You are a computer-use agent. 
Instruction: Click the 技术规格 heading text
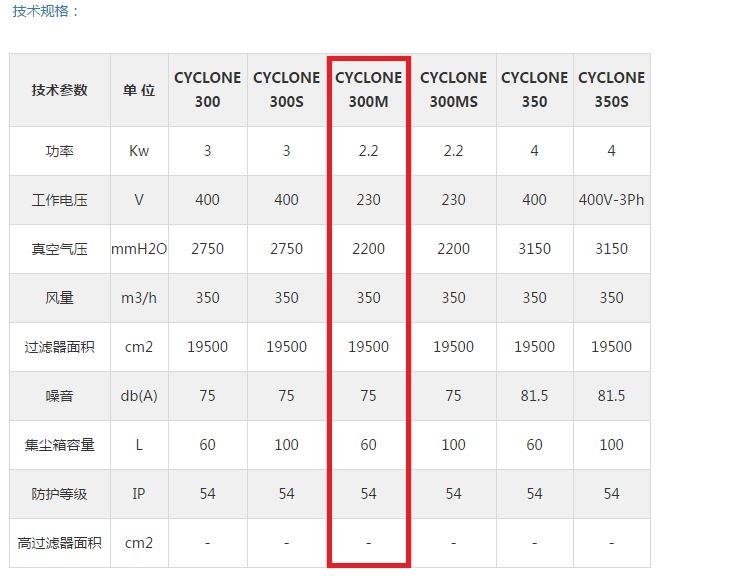pos(45,11)
